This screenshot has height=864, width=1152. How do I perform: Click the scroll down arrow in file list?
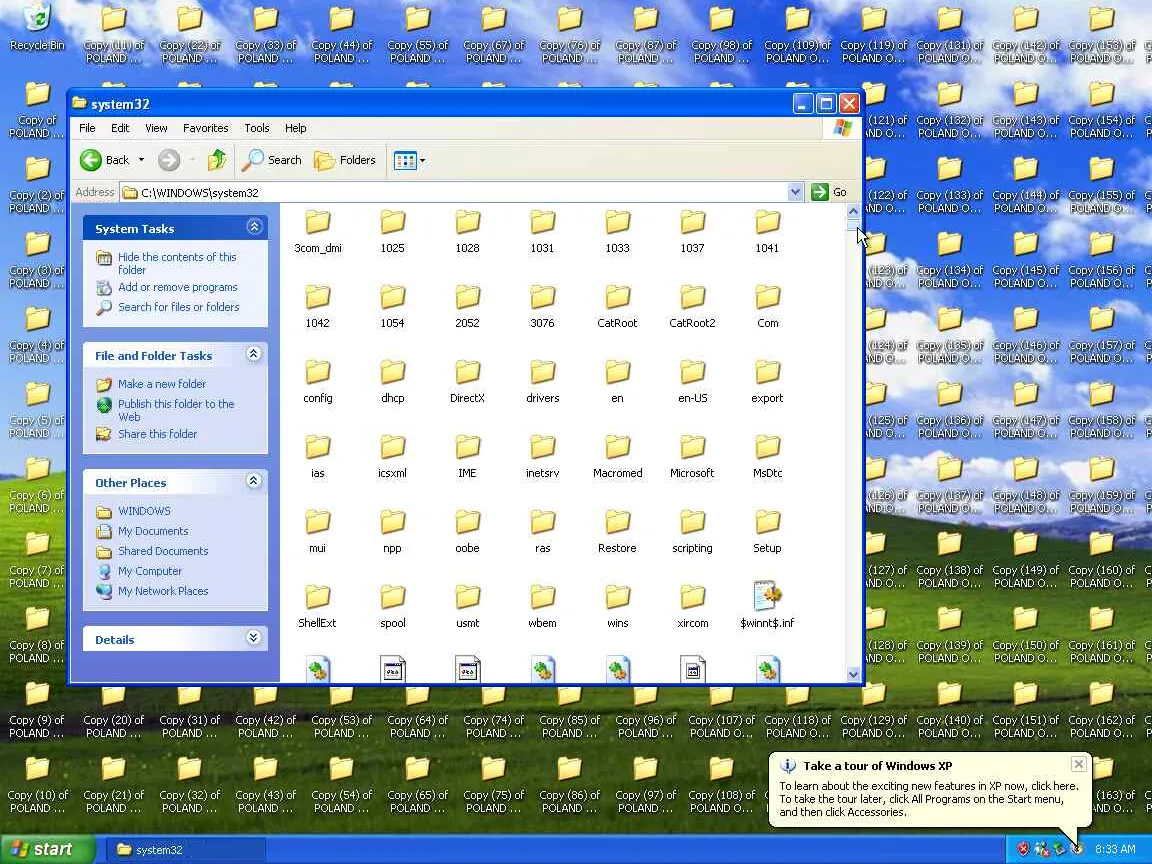click(853, 674)
